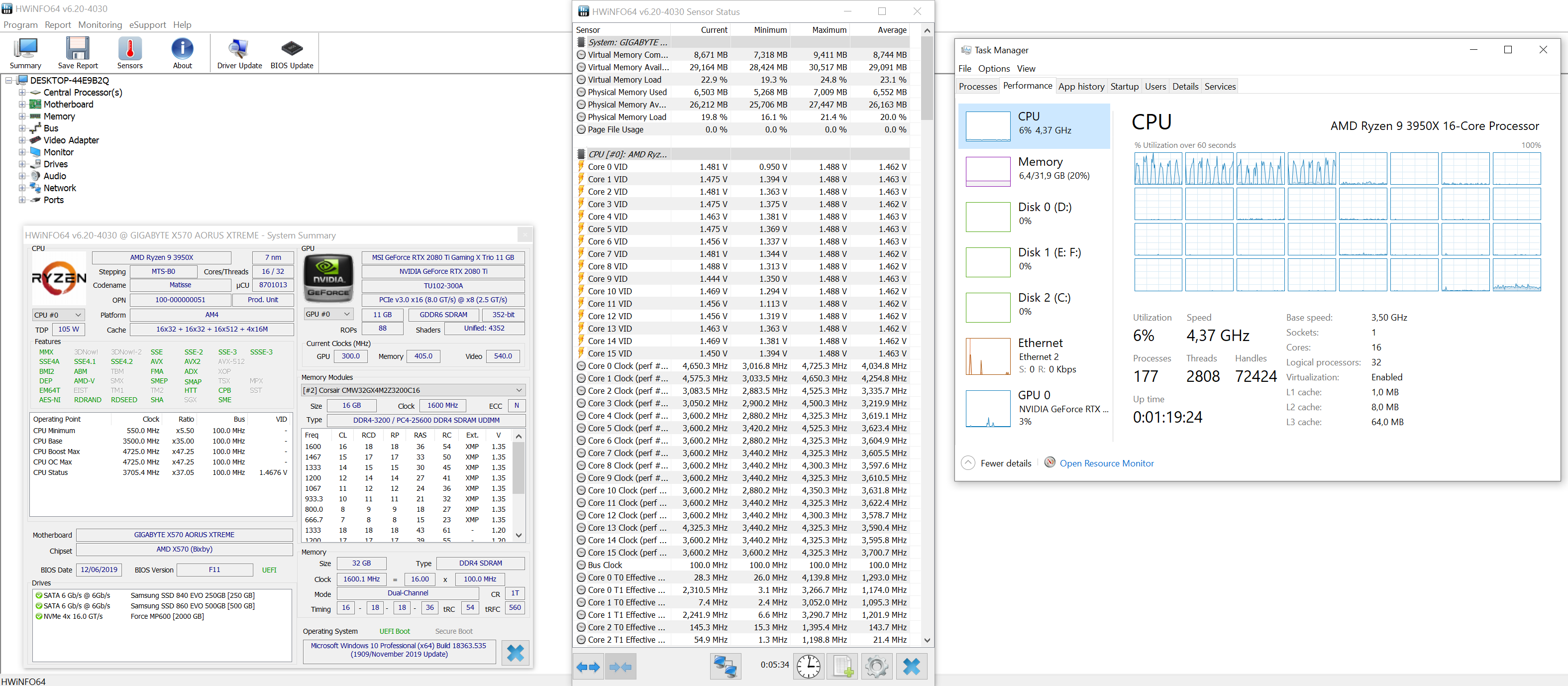
Task: Switch to the Startup tab
Action: (1124, 87)
